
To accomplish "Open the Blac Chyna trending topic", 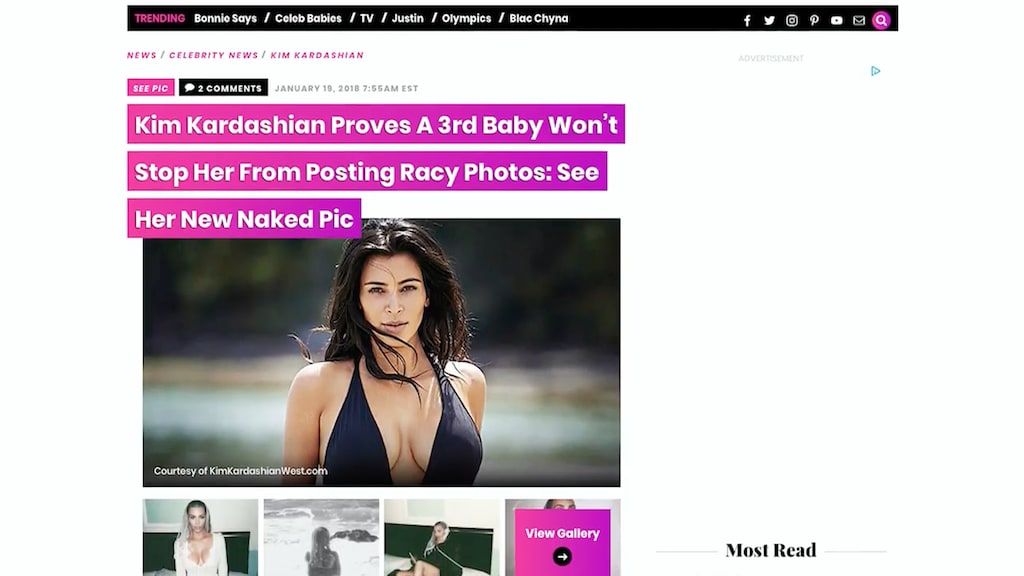I will 539,18.
